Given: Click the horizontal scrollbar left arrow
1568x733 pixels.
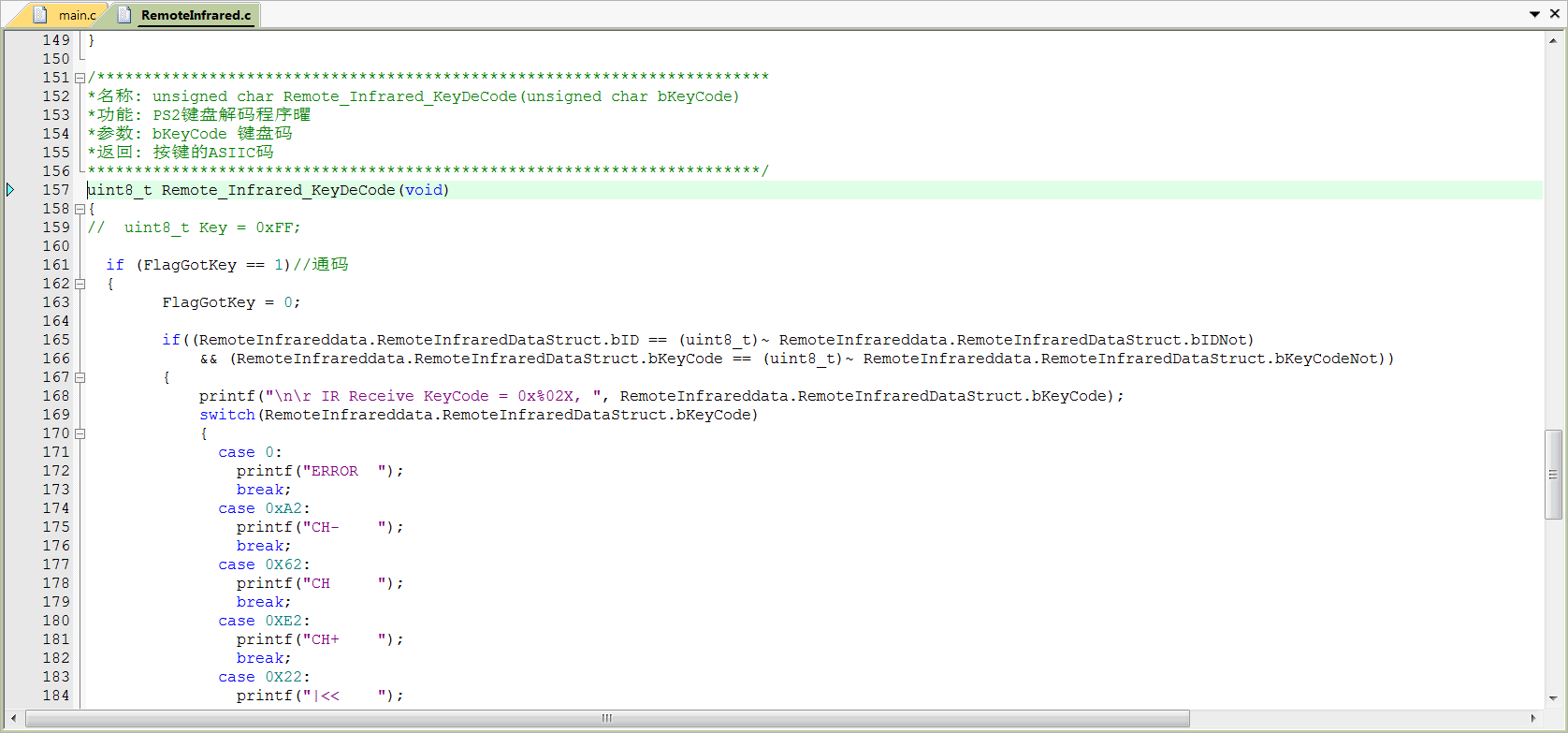Looking at the screenshot, I should tap(13, 718).
